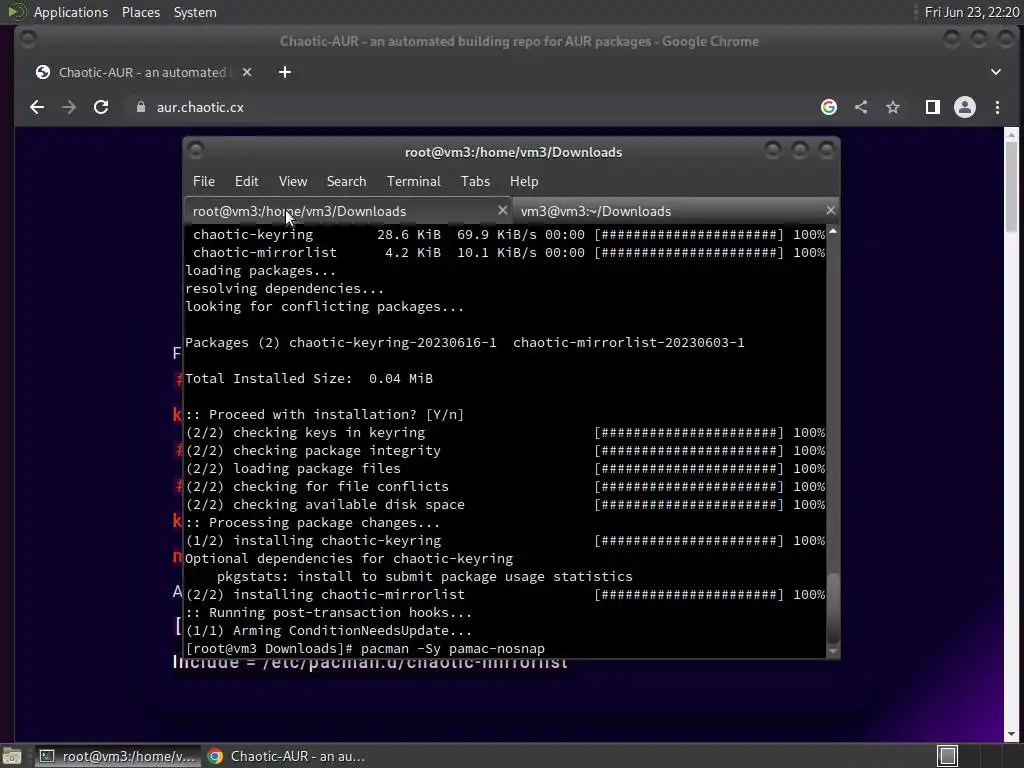The width and height of the screenshot is (1024, 768).
Task: Open the terminal View menu
Action: (293, 182)
